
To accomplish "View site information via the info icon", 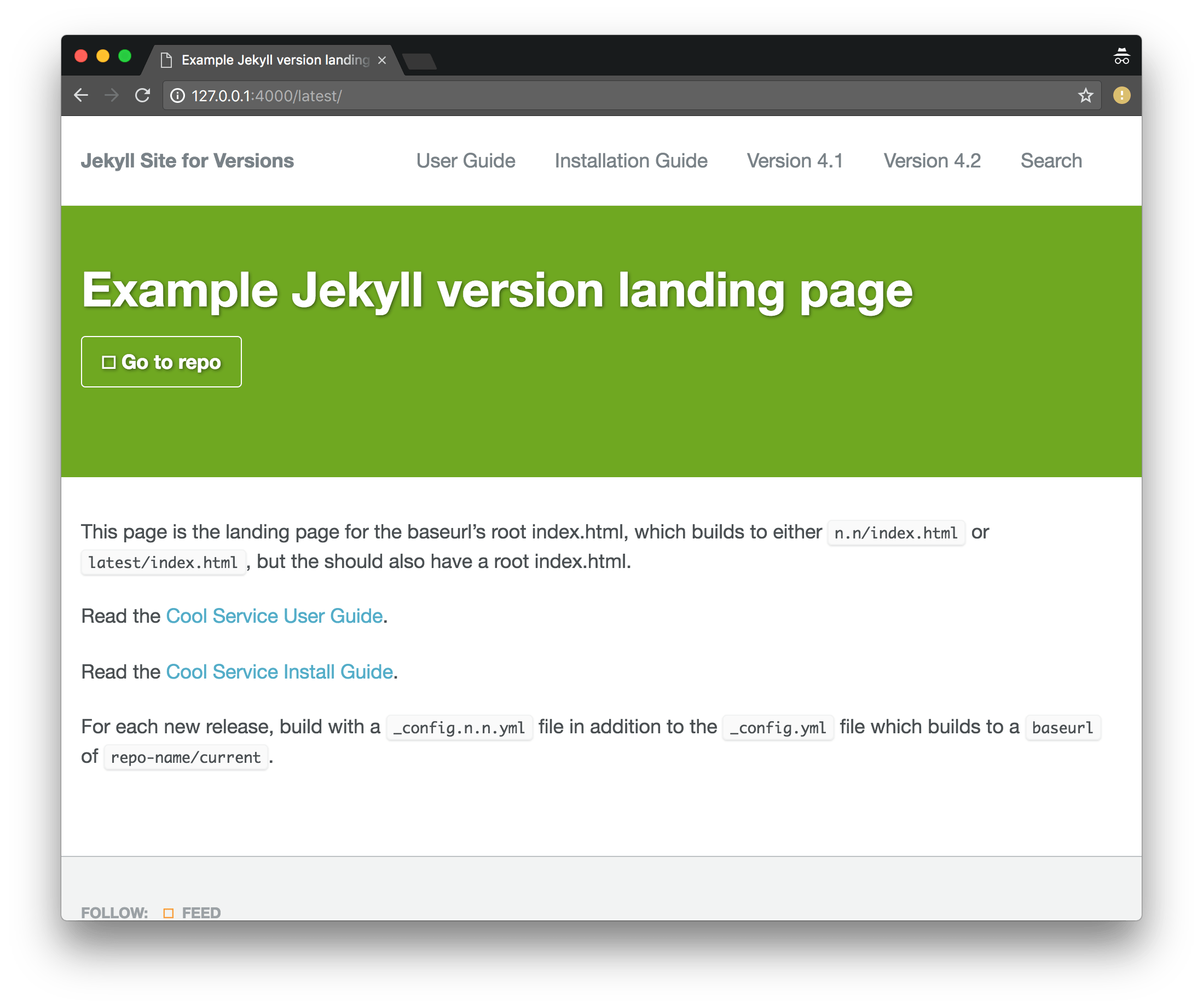I will tap(178, 96).
